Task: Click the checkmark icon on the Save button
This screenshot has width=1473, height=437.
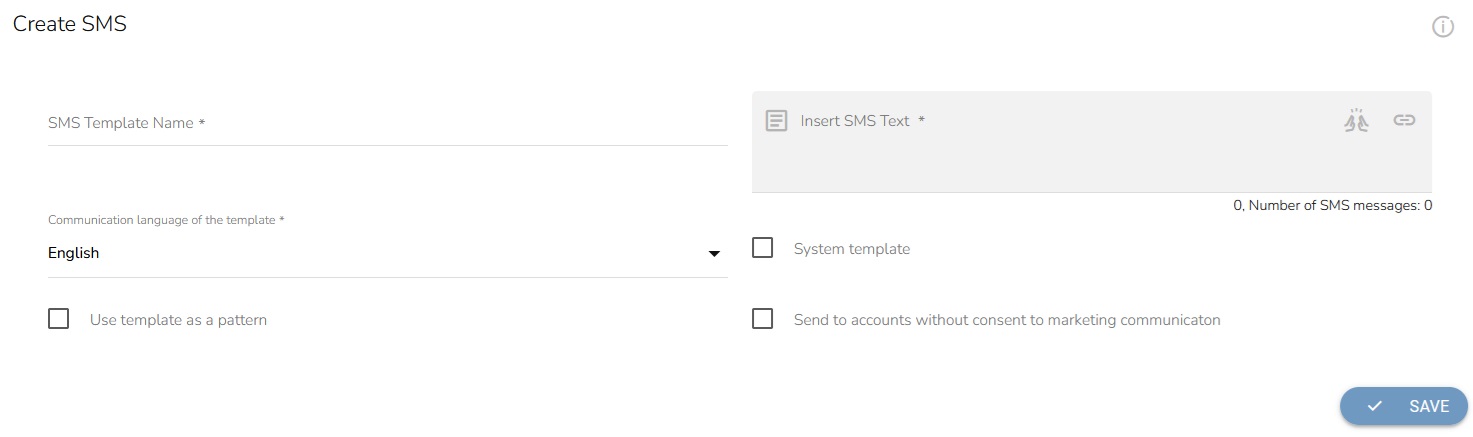Action: click(1375, 406)
